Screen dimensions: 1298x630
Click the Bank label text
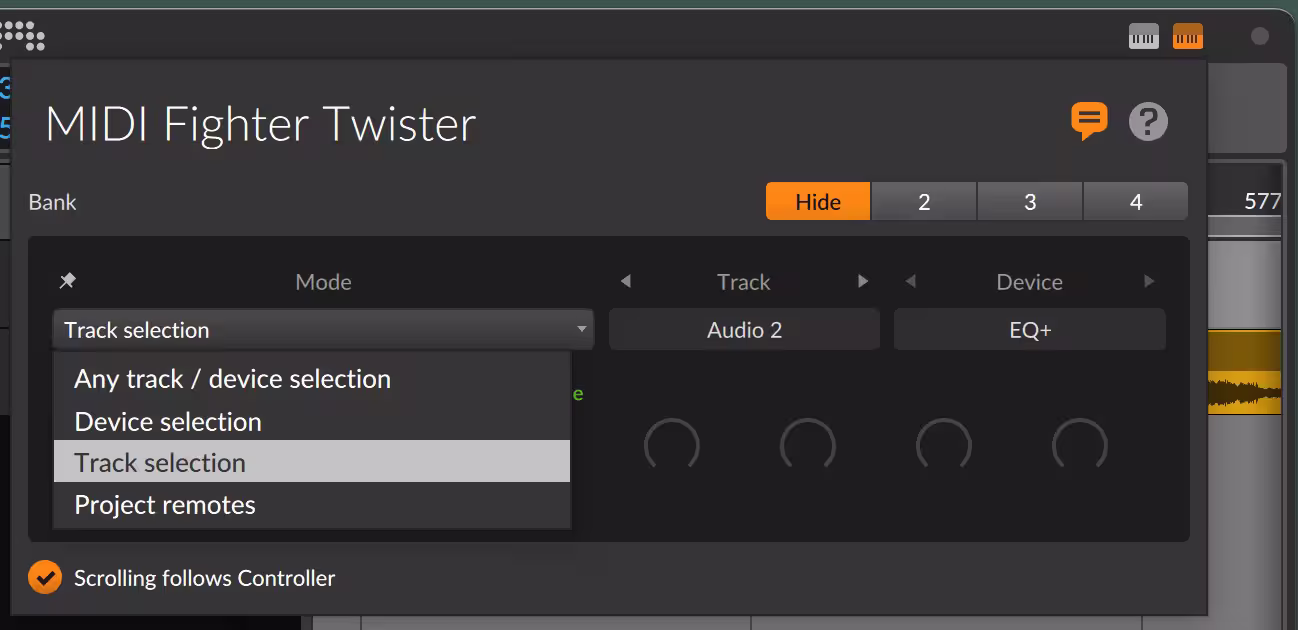(53, 202)
